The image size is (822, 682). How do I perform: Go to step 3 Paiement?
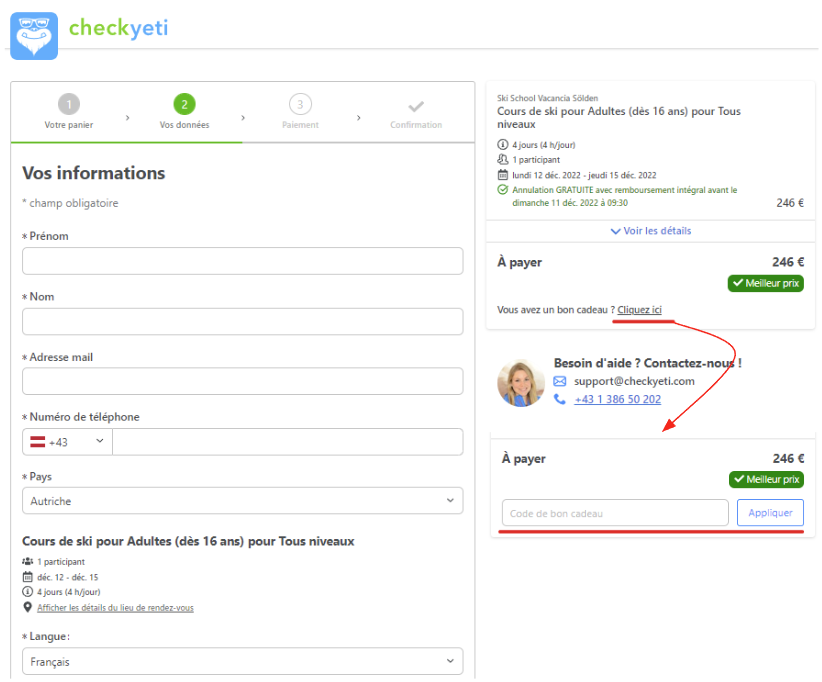[x=300, y=111]
